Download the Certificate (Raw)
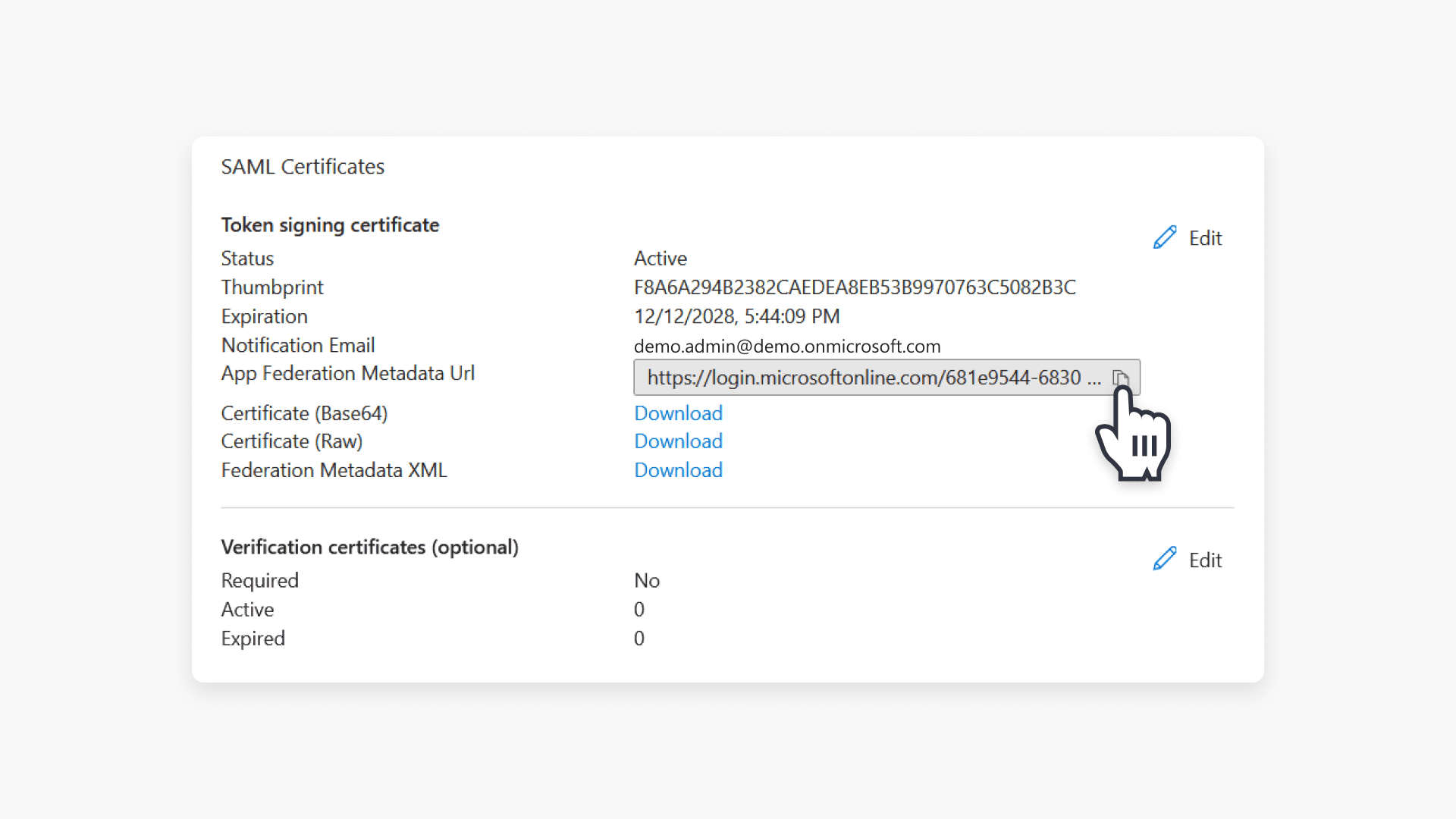This screenshot has height=819, width=1456. (x=677, y=441)
